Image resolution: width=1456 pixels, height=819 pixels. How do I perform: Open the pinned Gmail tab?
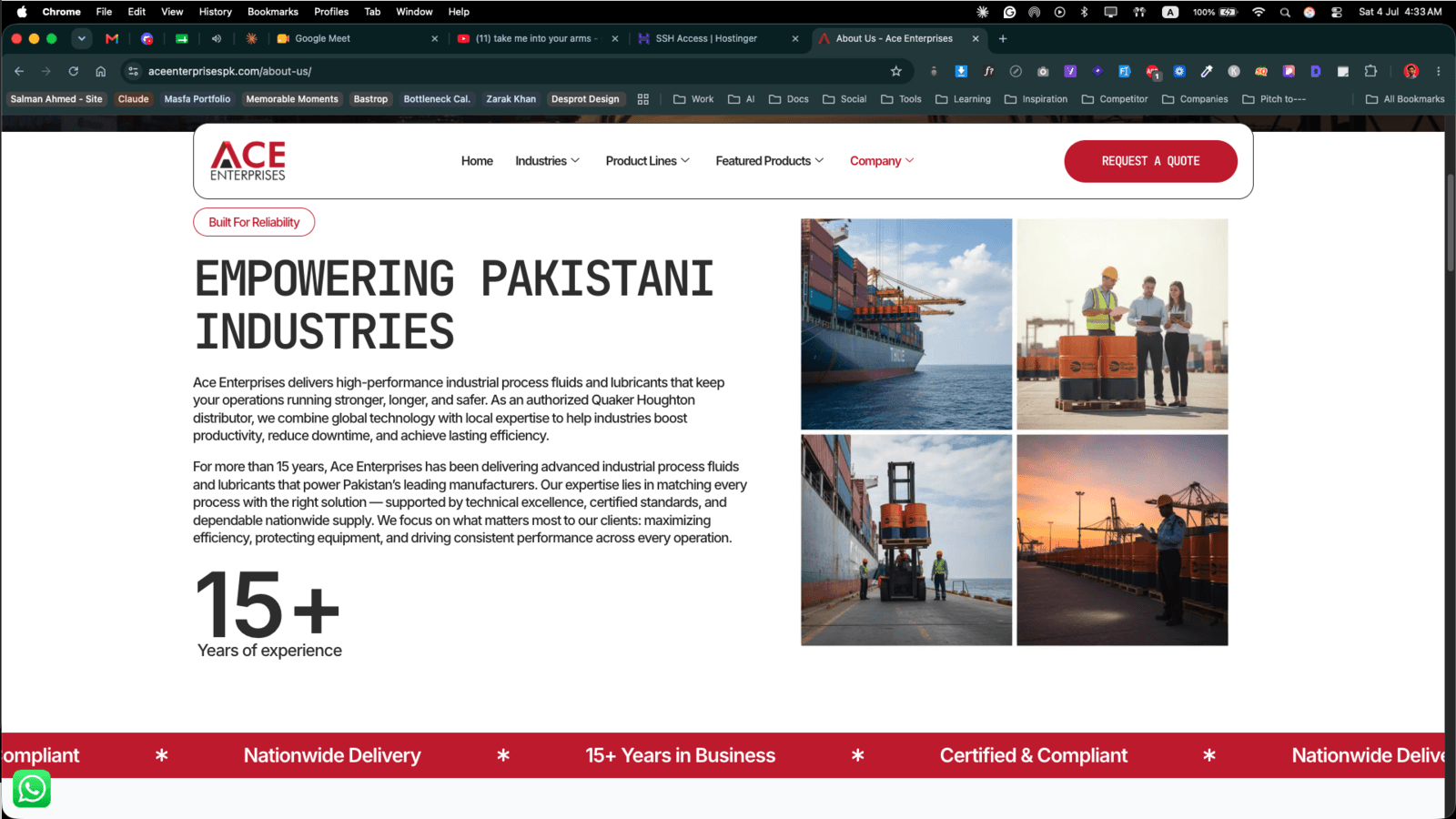click(x=112, y=38)
